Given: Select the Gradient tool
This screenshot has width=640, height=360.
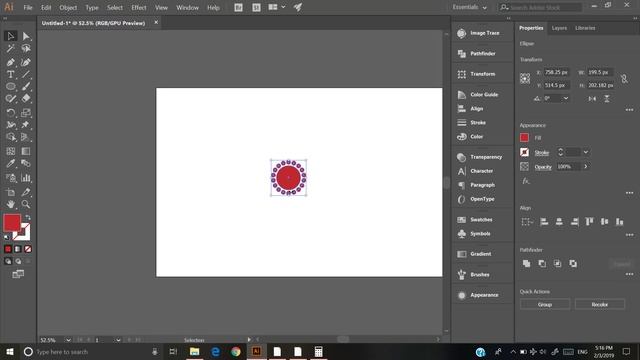Looking at the screenshot, I should (26, 151).
